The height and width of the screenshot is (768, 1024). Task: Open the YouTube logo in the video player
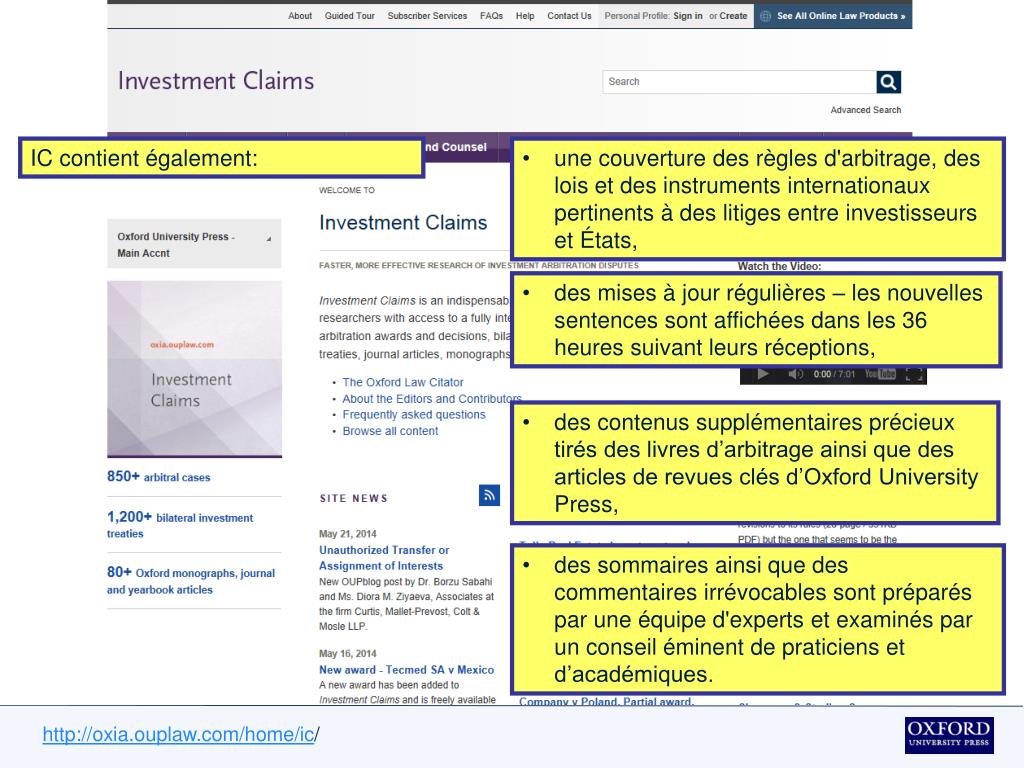tap(880, 374)
